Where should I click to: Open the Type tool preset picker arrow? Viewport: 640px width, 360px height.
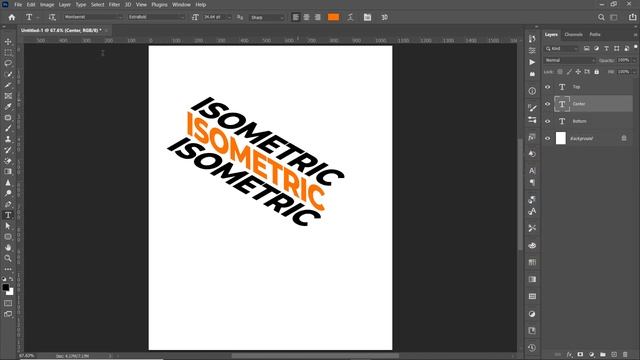(x=38, y=18)
